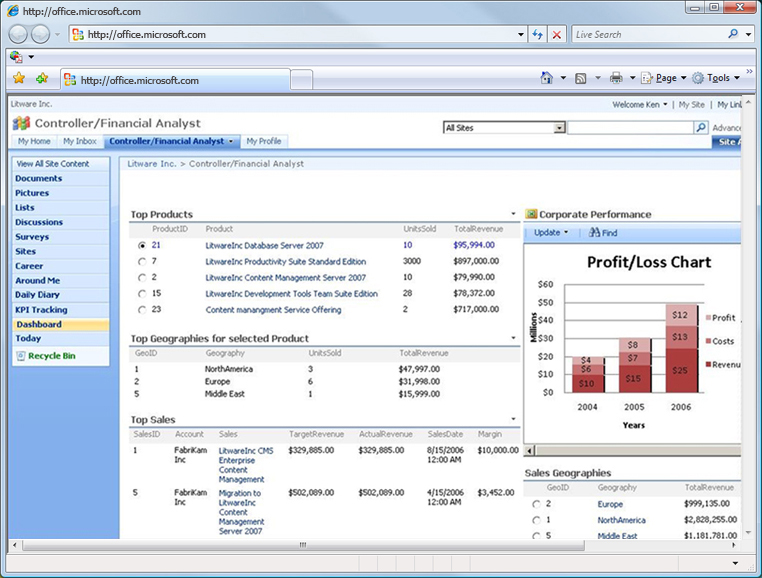762x578 pixels.
Task: Expand the Top Products web part menu
Action: (513, 214)
